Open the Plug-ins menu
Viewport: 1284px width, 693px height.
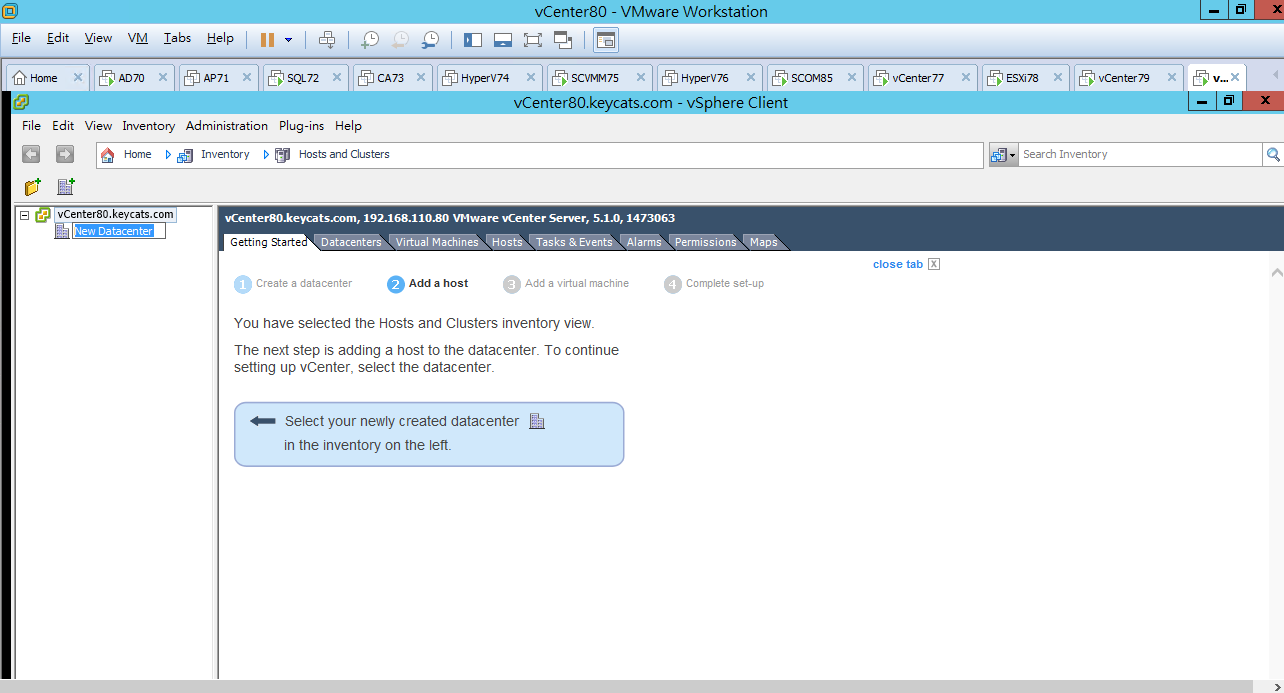301,126
